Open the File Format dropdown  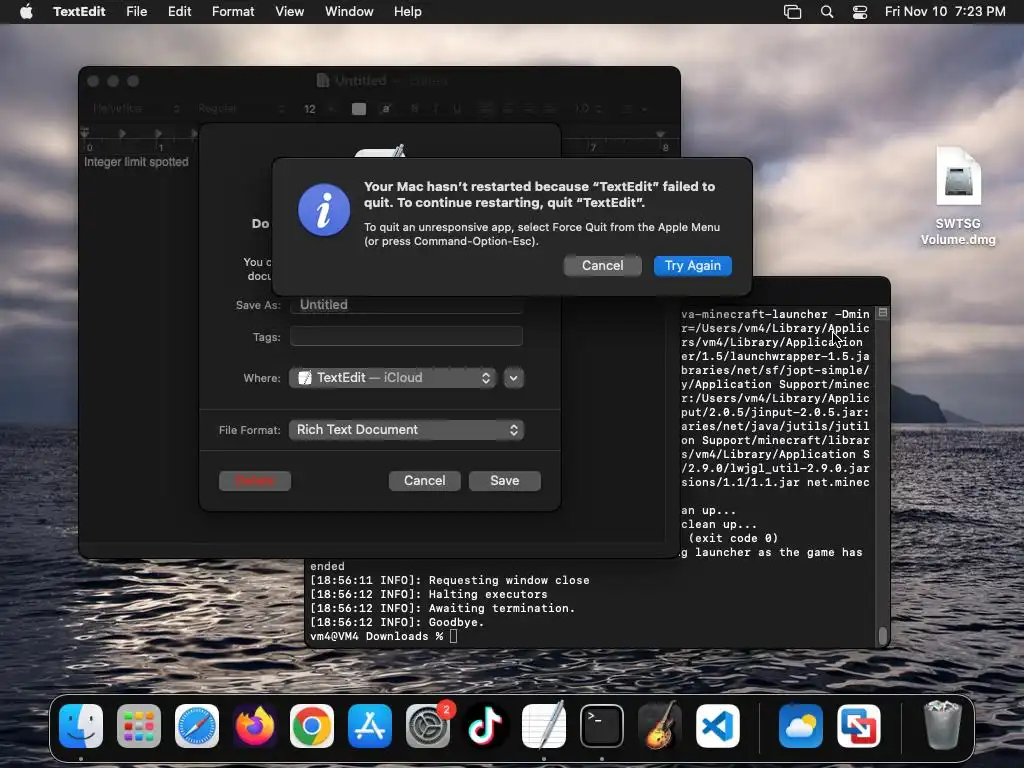tap(406, 430)
